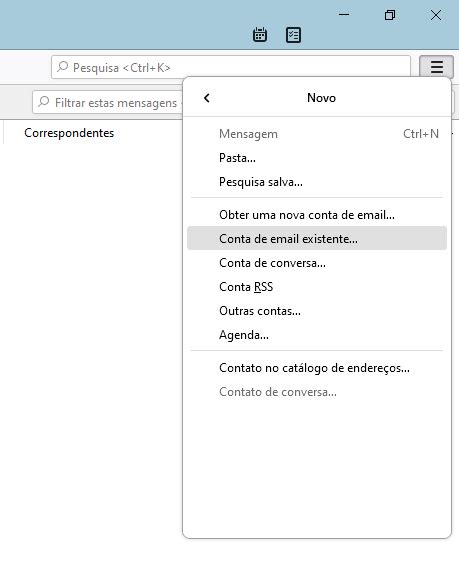459x580 pixels.
Task: Focus the Pesquisa global search field
Action: pyautogui.click(x=231, y=67)
